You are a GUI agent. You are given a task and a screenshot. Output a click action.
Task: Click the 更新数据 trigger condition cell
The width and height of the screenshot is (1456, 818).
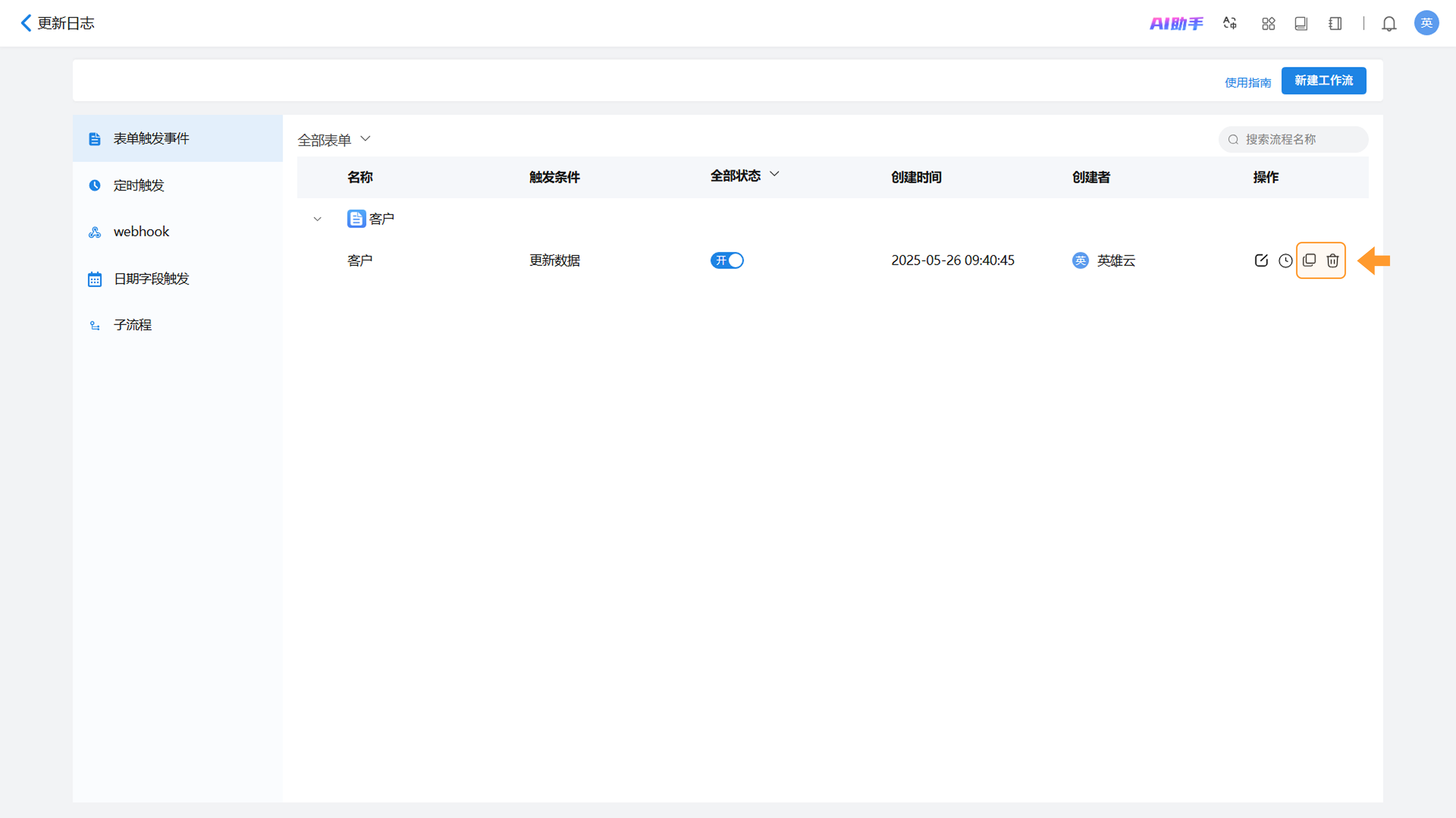coord(554,260)
